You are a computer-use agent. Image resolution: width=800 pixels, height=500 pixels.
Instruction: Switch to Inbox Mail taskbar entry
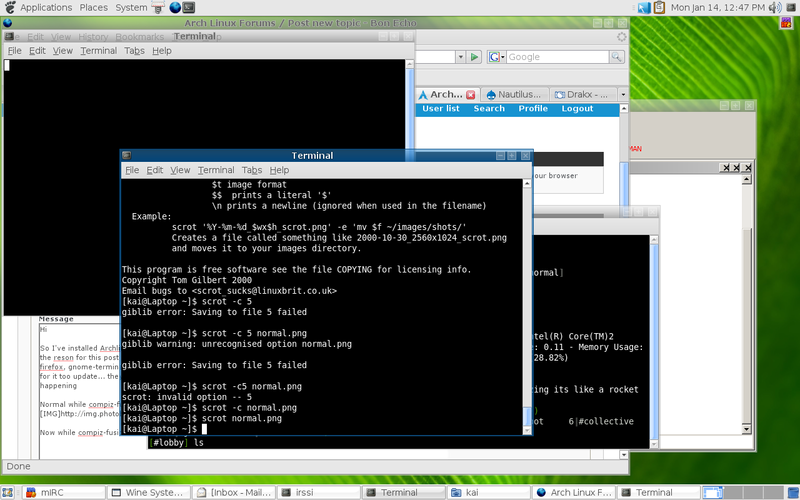pyautogui.click(x=234, y=492)
